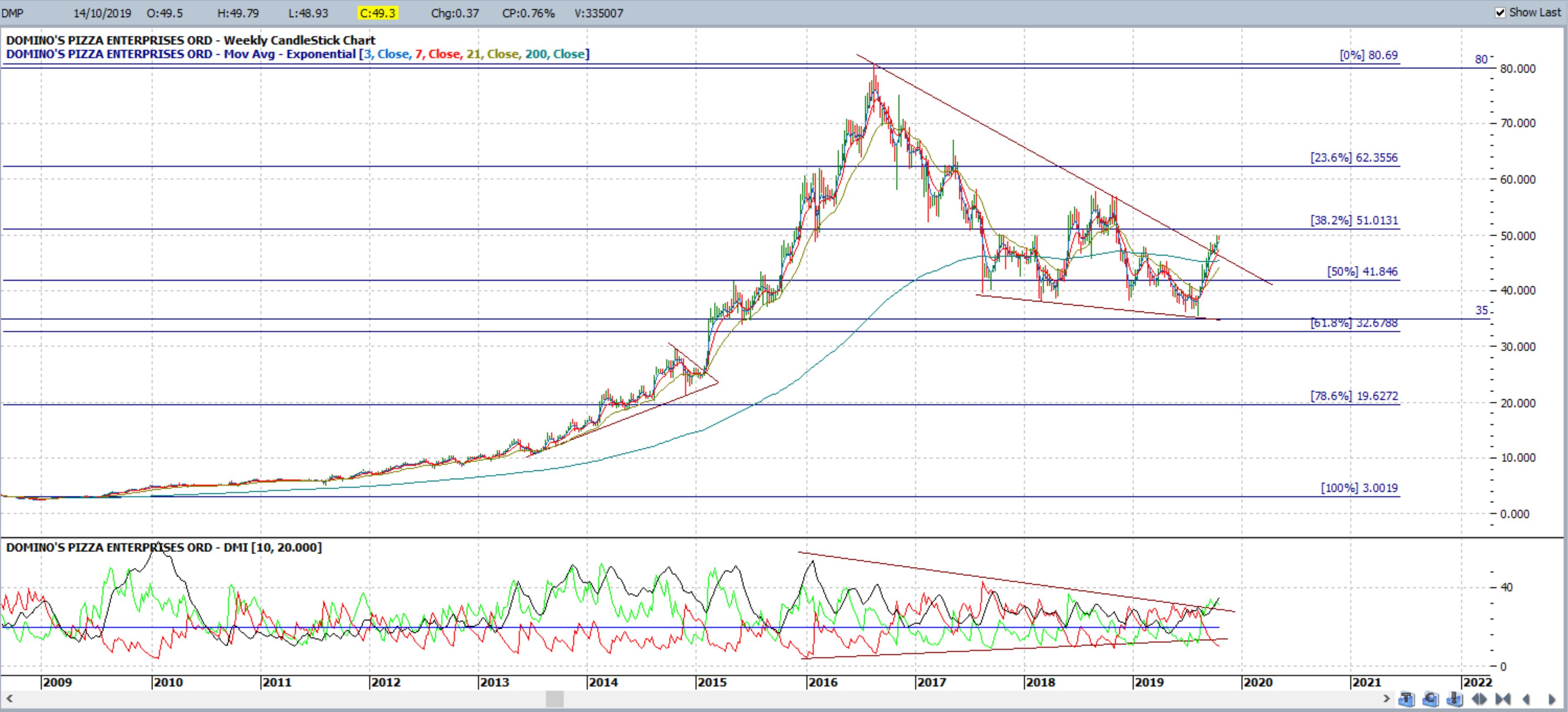Click the [61.8%] 32.6788 Fibonacci label

(x=1354, y=322)
